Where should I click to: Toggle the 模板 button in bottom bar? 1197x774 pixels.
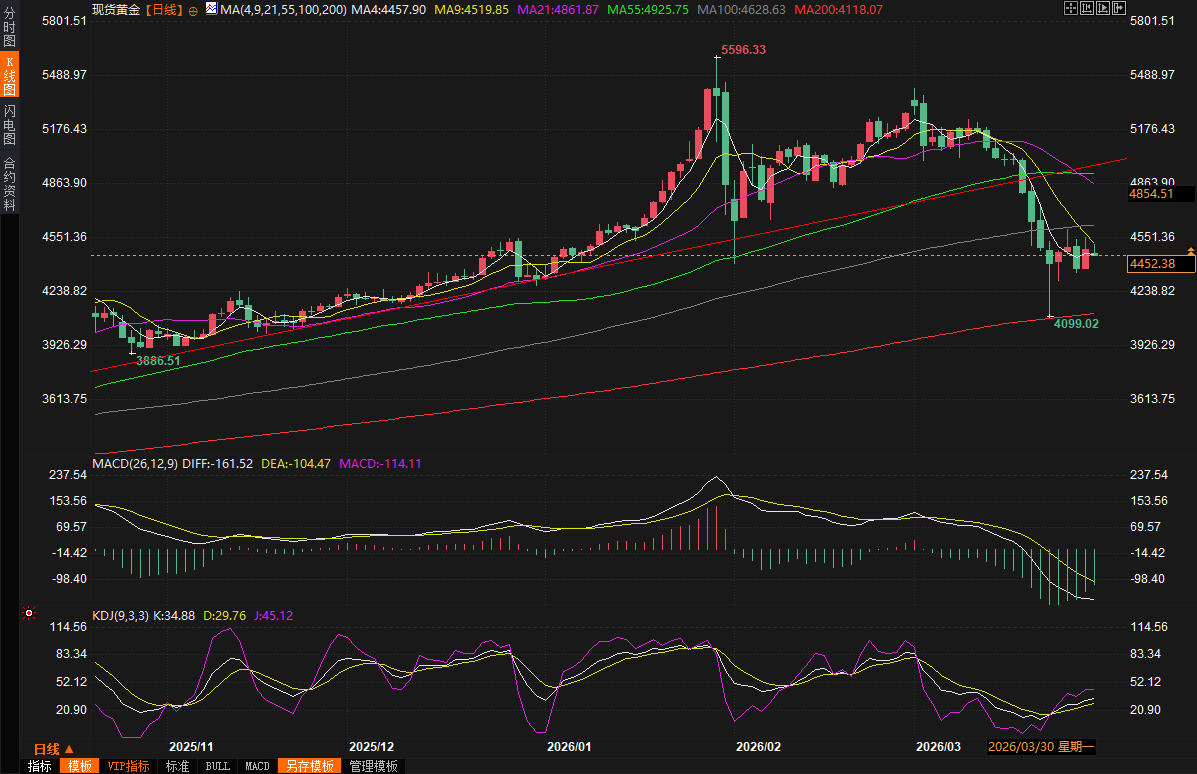coord(80,766)
